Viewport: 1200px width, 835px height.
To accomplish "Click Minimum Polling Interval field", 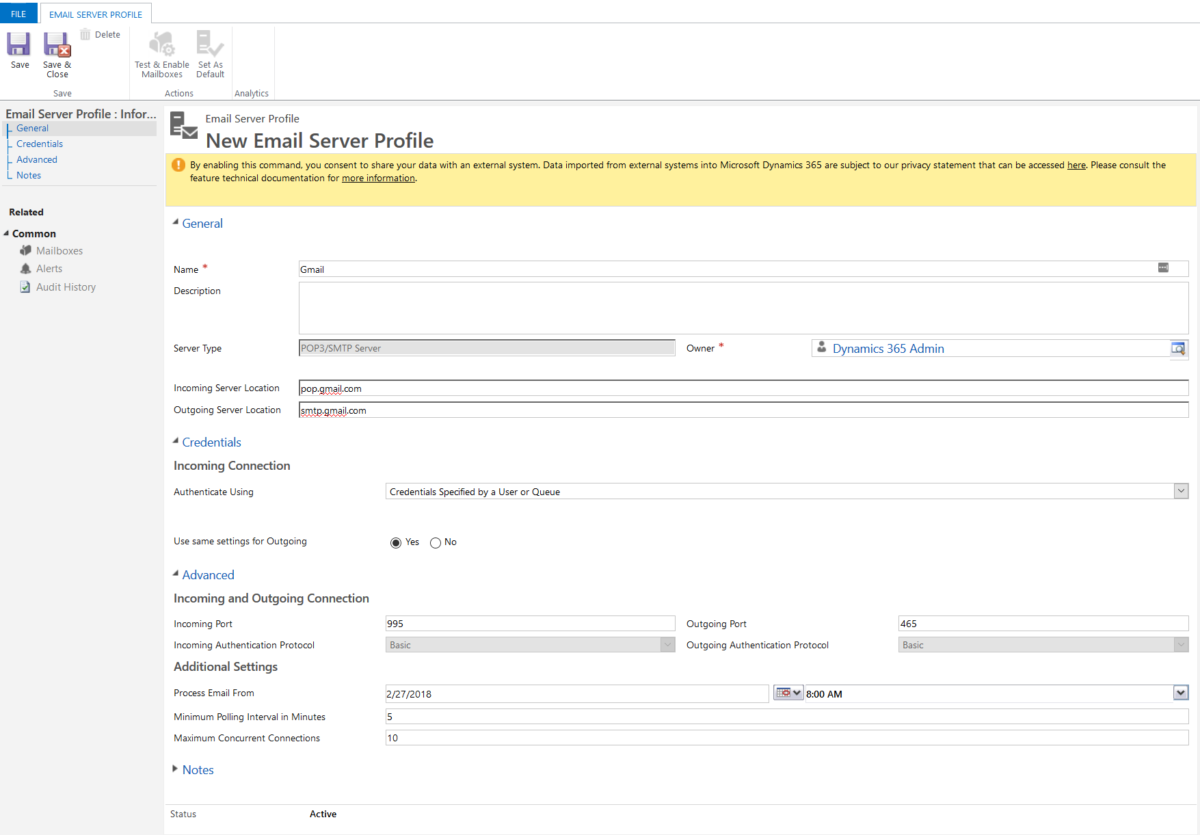I will (787, 716).
